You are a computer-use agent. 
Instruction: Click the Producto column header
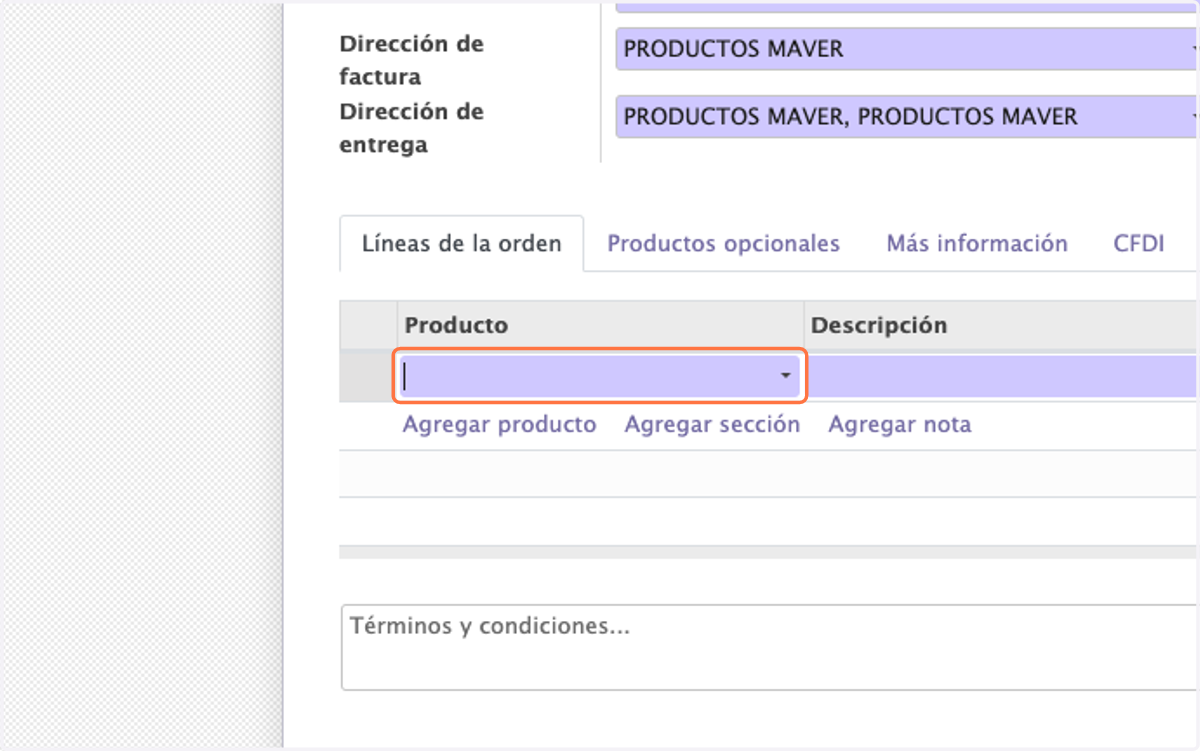pyautogui.click(x=601, y=325)
